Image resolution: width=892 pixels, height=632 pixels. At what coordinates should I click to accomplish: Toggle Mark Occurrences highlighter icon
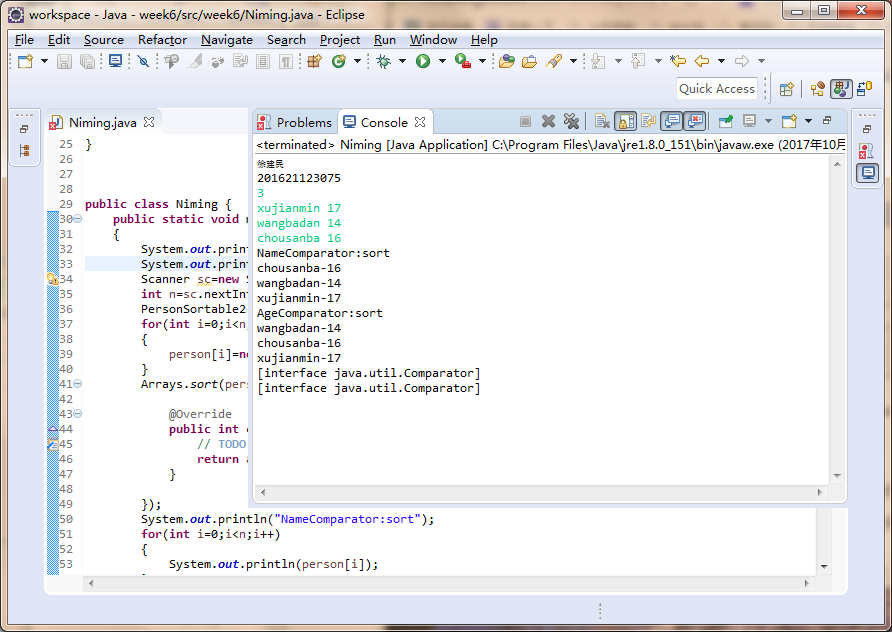point(195,61)
